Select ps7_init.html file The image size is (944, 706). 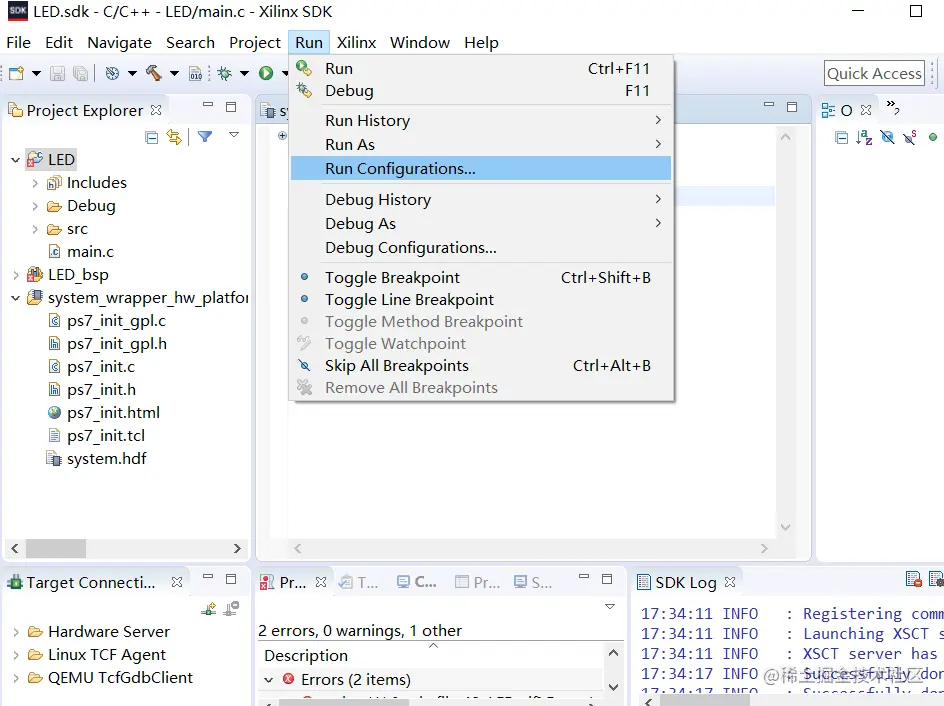113,413
